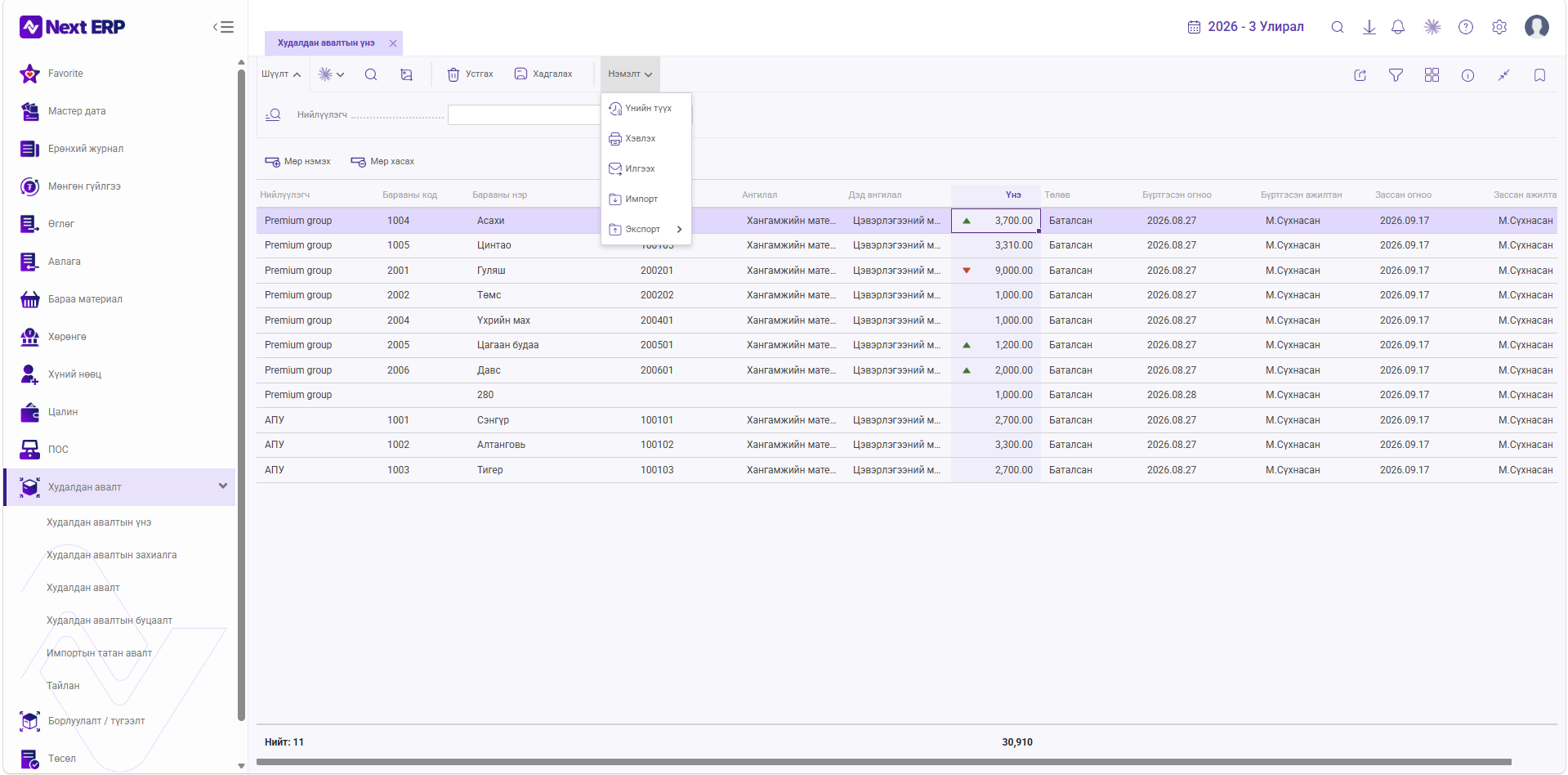Close the Нэмэлт dropdown menu
Viewport: 1568px width, 775px height.
[630, 74]
